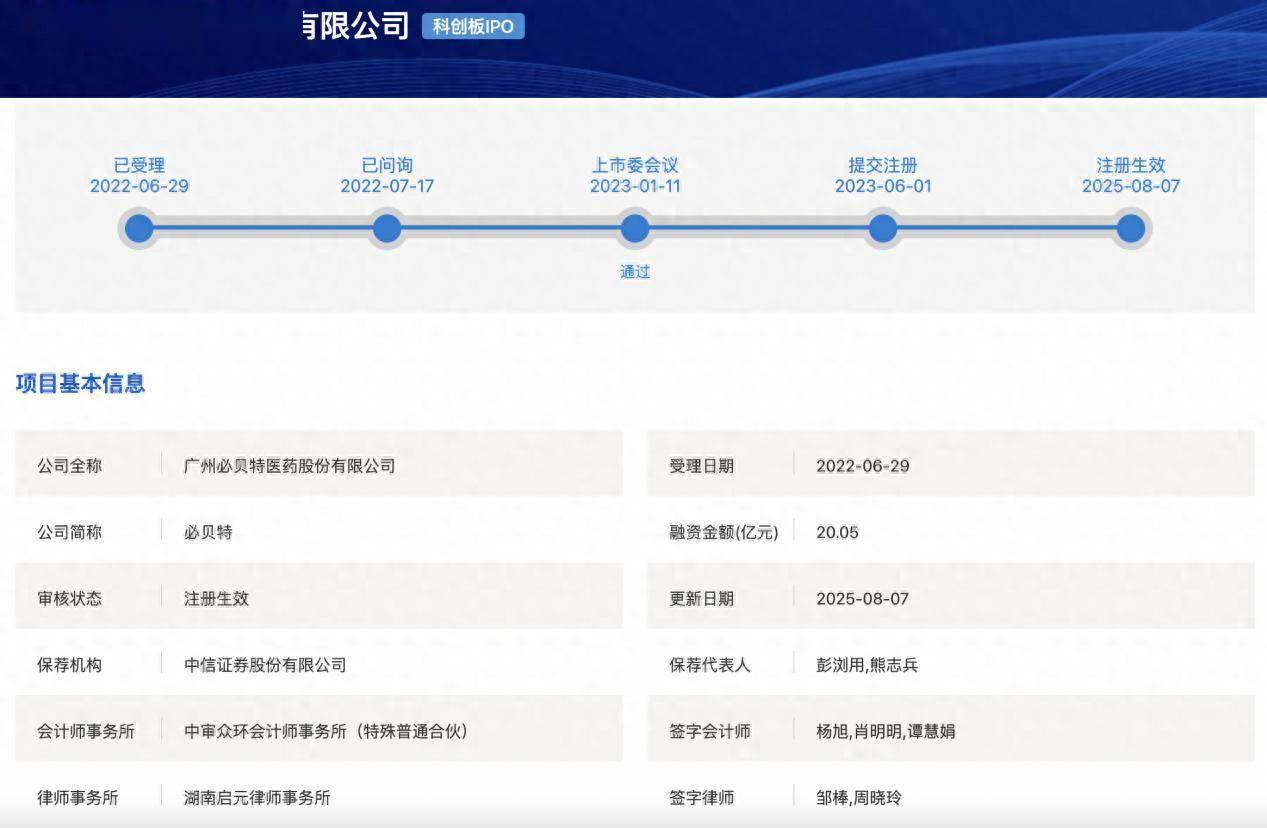Image resolution: width=1267 pixels, height=828 pixels.
Task: Click the 公司全称 field label
Action: coord(69,465)
